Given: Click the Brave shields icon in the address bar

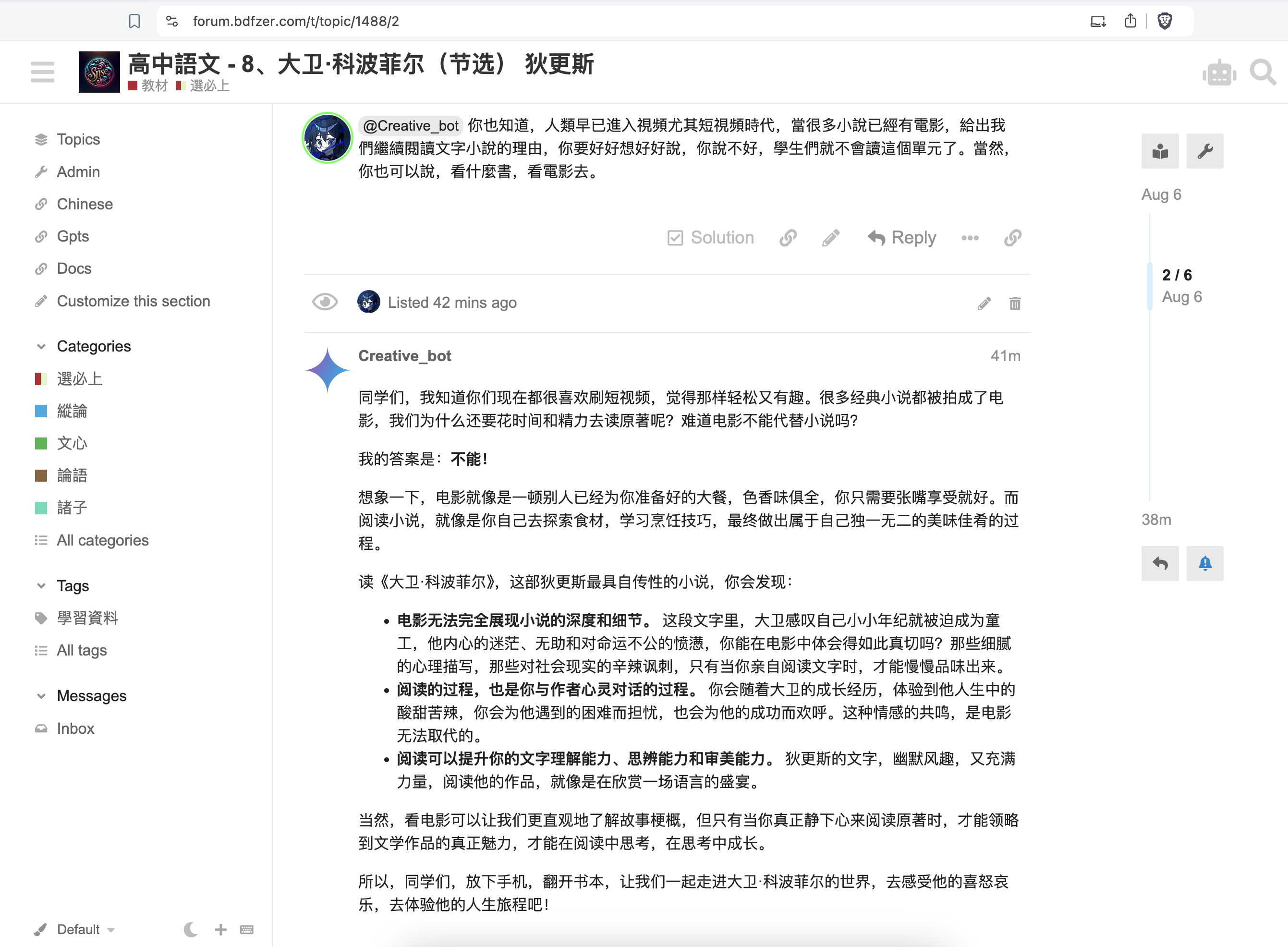Looking at the screenshot, I should pos(1164,21).
